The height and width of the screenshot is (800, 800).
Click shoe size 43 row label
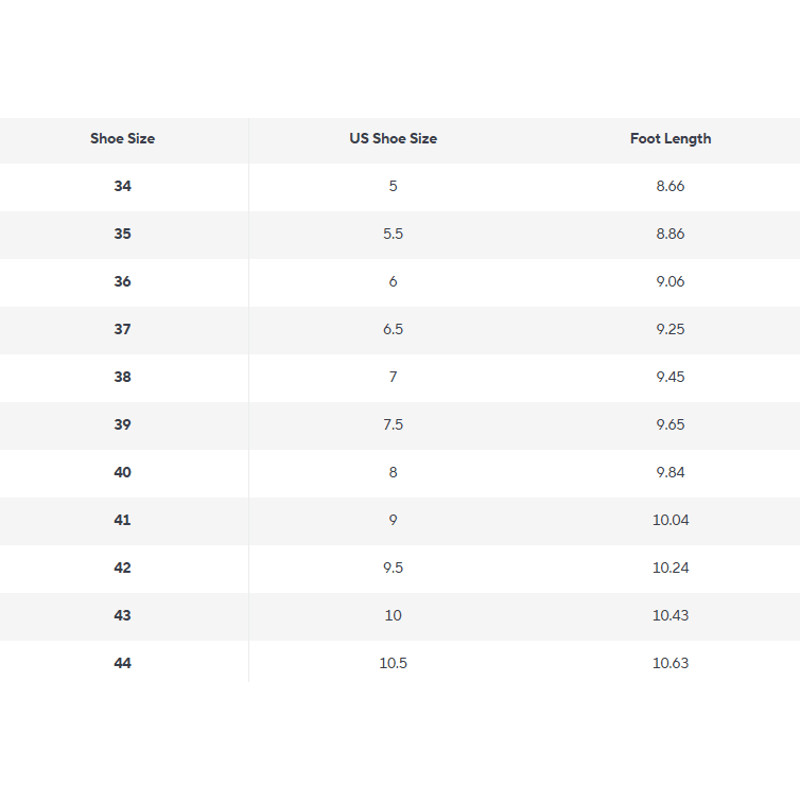(122, 615)
